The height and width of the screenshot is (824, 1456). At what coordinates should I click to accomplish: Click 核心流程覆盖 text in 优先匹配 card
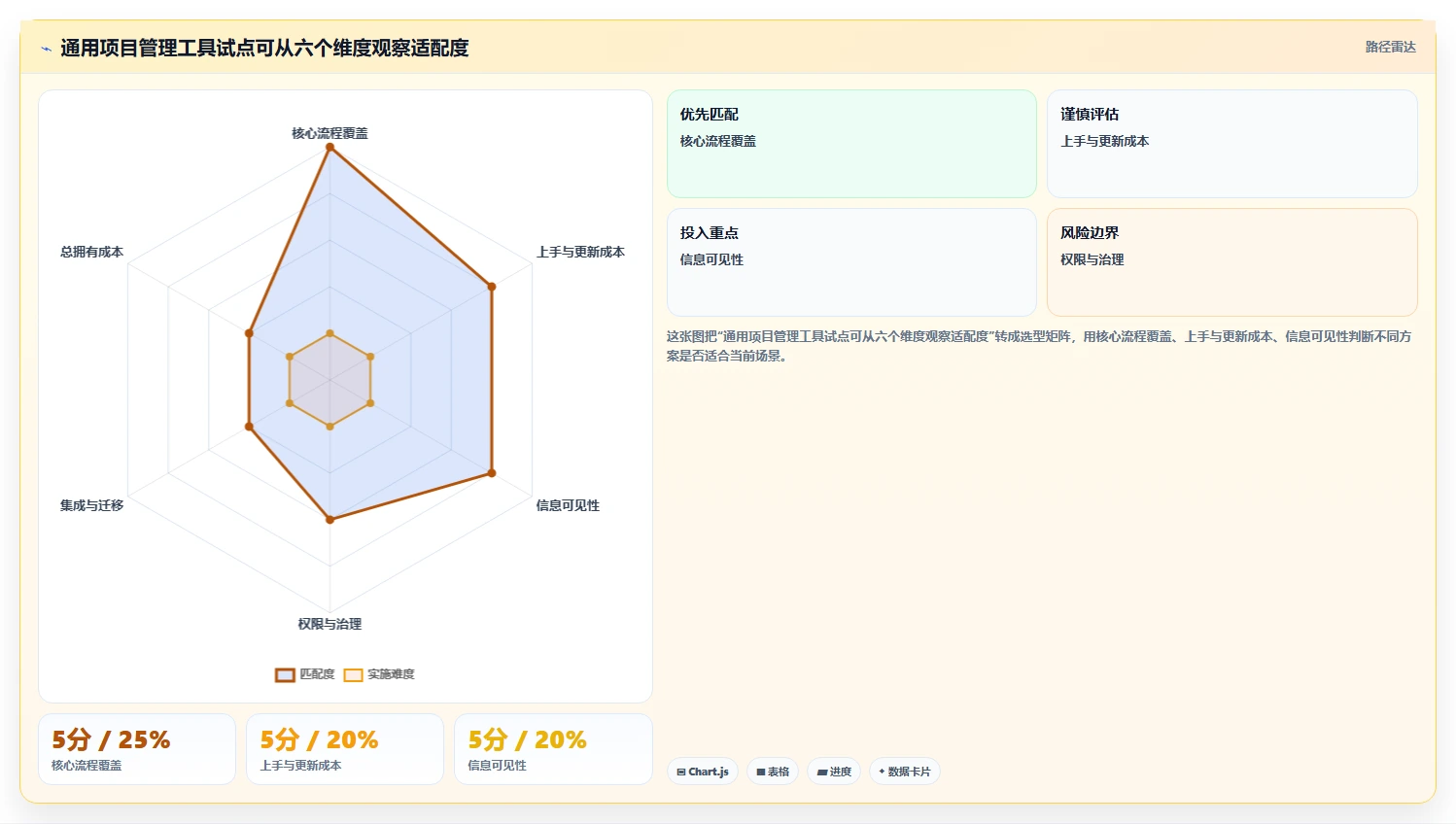pos(718,141)
